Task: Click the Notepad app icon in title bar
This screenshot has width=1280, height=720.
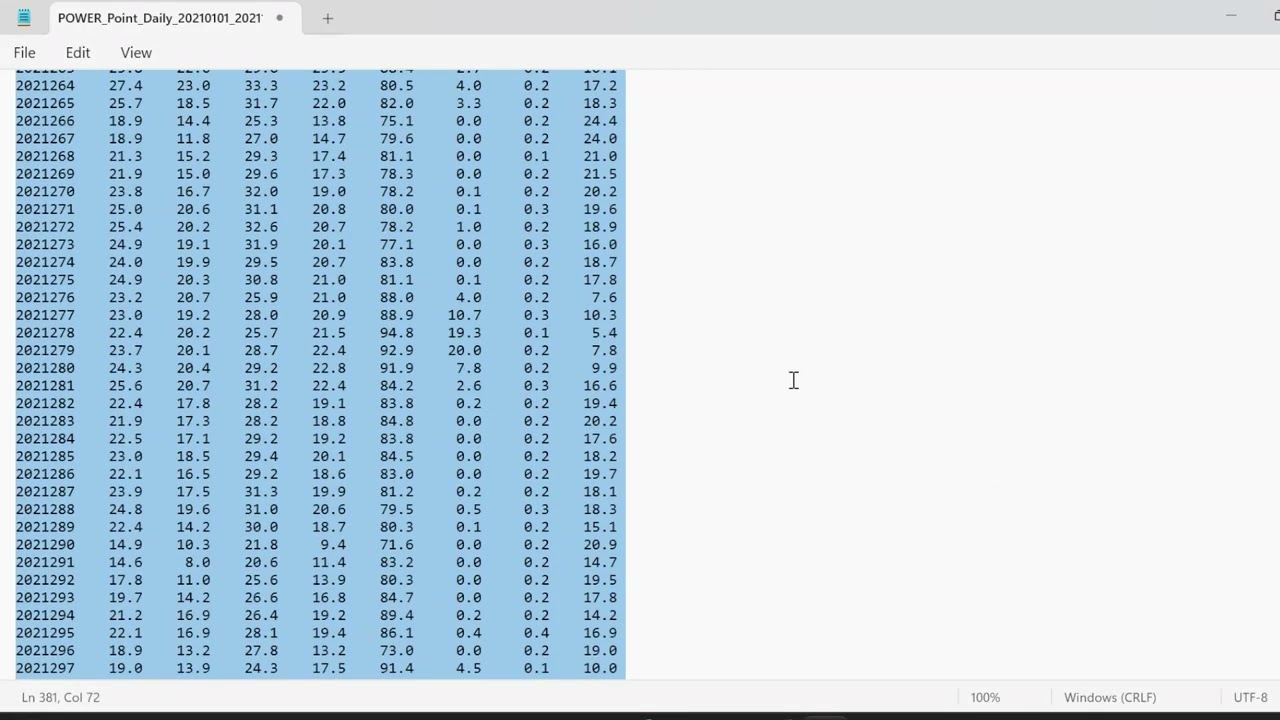Action: coord(24,18)
